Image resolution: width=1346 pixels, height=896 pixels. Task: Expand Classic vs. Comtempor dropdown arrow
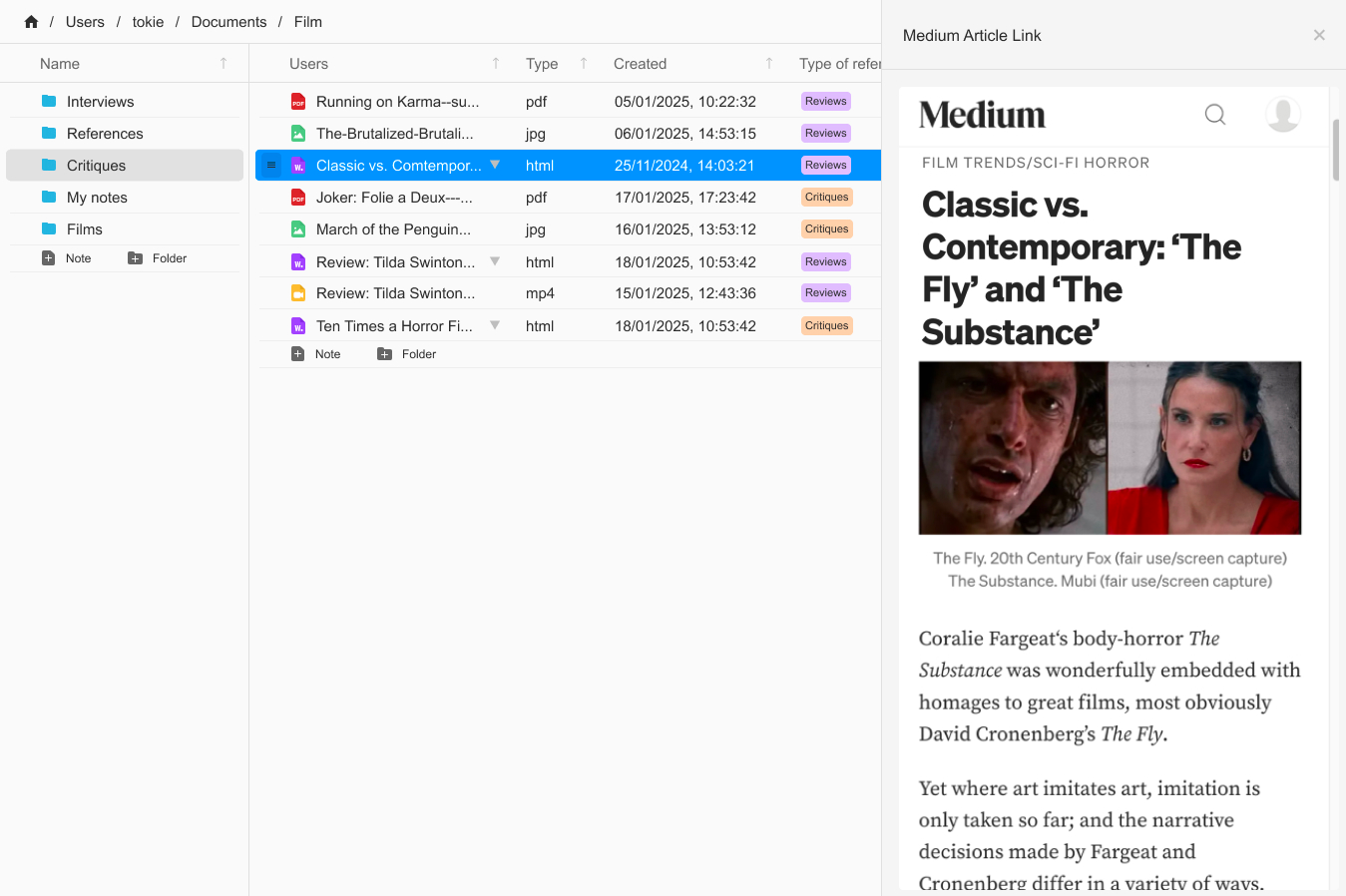pyautogui.click(x=495, y=165)
